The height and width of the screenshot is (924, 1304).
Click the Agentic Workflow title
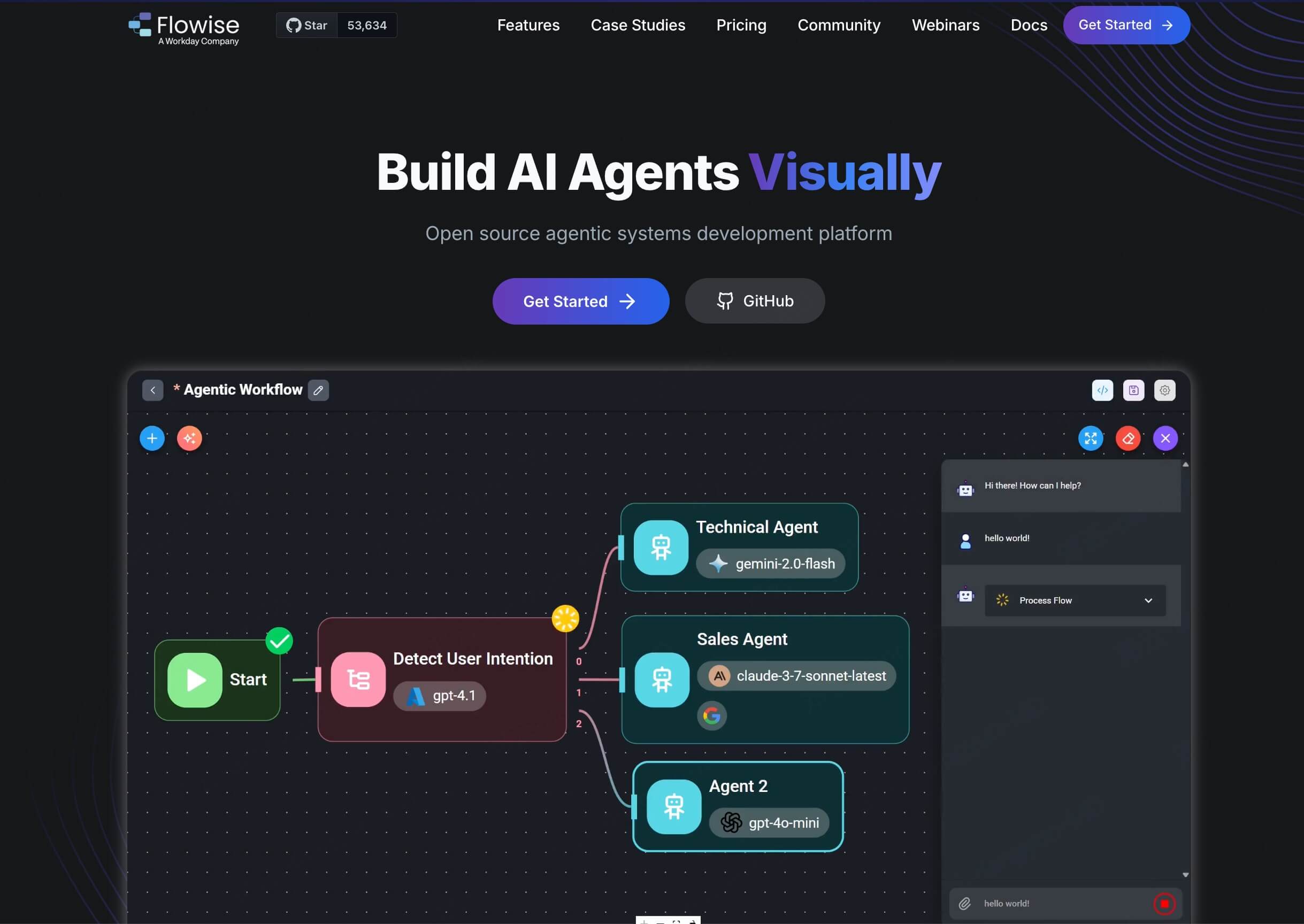(x=243, y=390)
